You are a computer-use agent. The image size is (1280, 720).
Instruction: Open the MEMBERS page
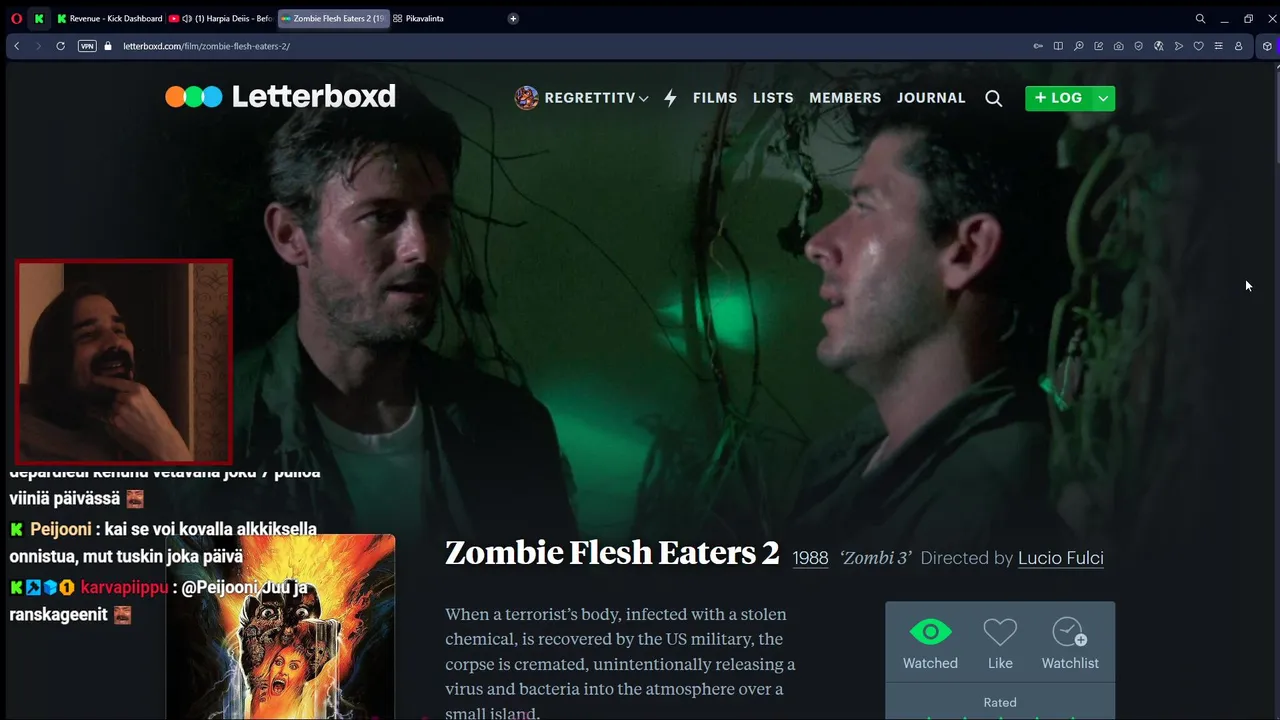tap(845, 98)
